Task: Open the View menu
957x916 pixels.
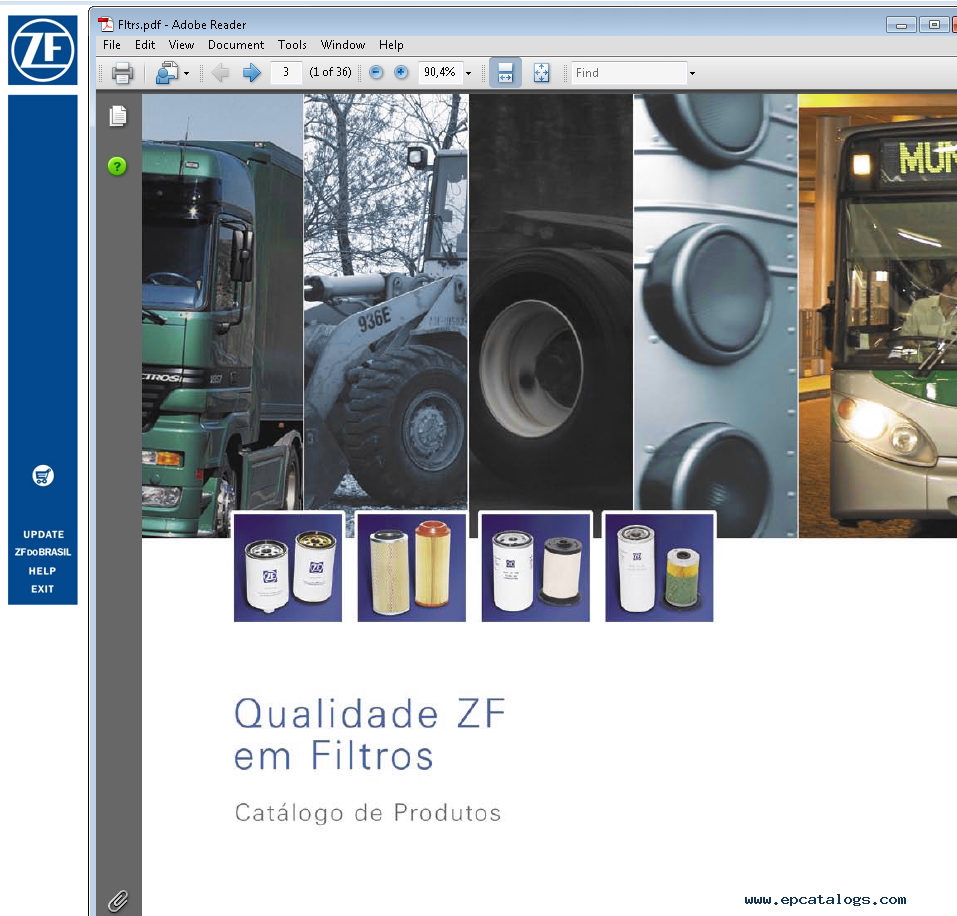Action: click(181, 45)
